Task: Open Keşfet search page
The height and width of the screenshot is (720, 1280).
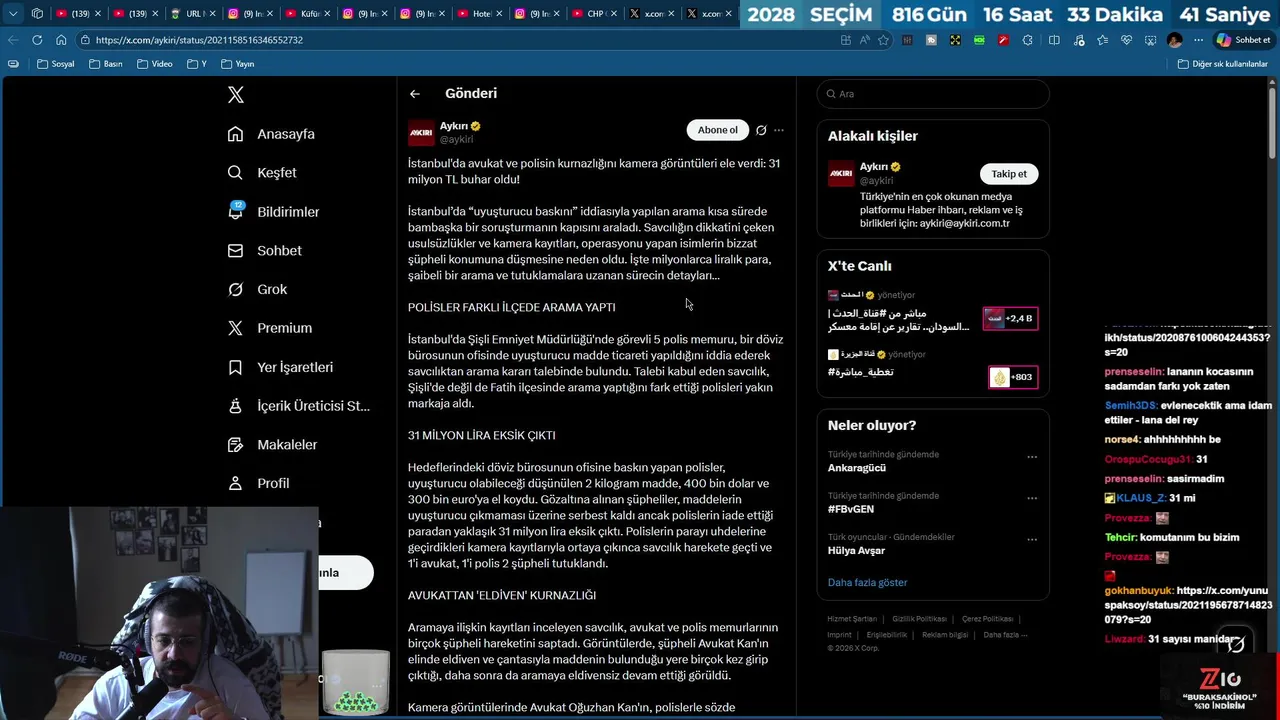Action: pos(262,173)
